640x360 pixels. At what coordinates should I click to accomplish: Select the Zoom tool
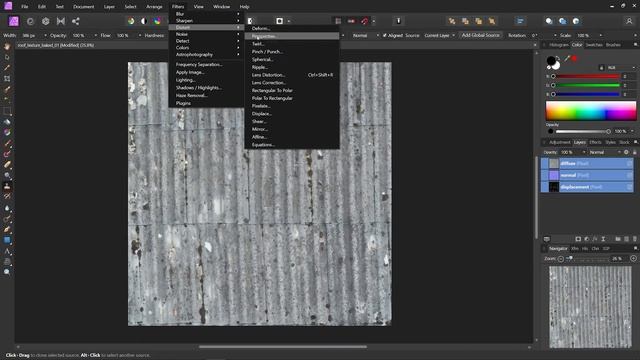coord(7,272)
